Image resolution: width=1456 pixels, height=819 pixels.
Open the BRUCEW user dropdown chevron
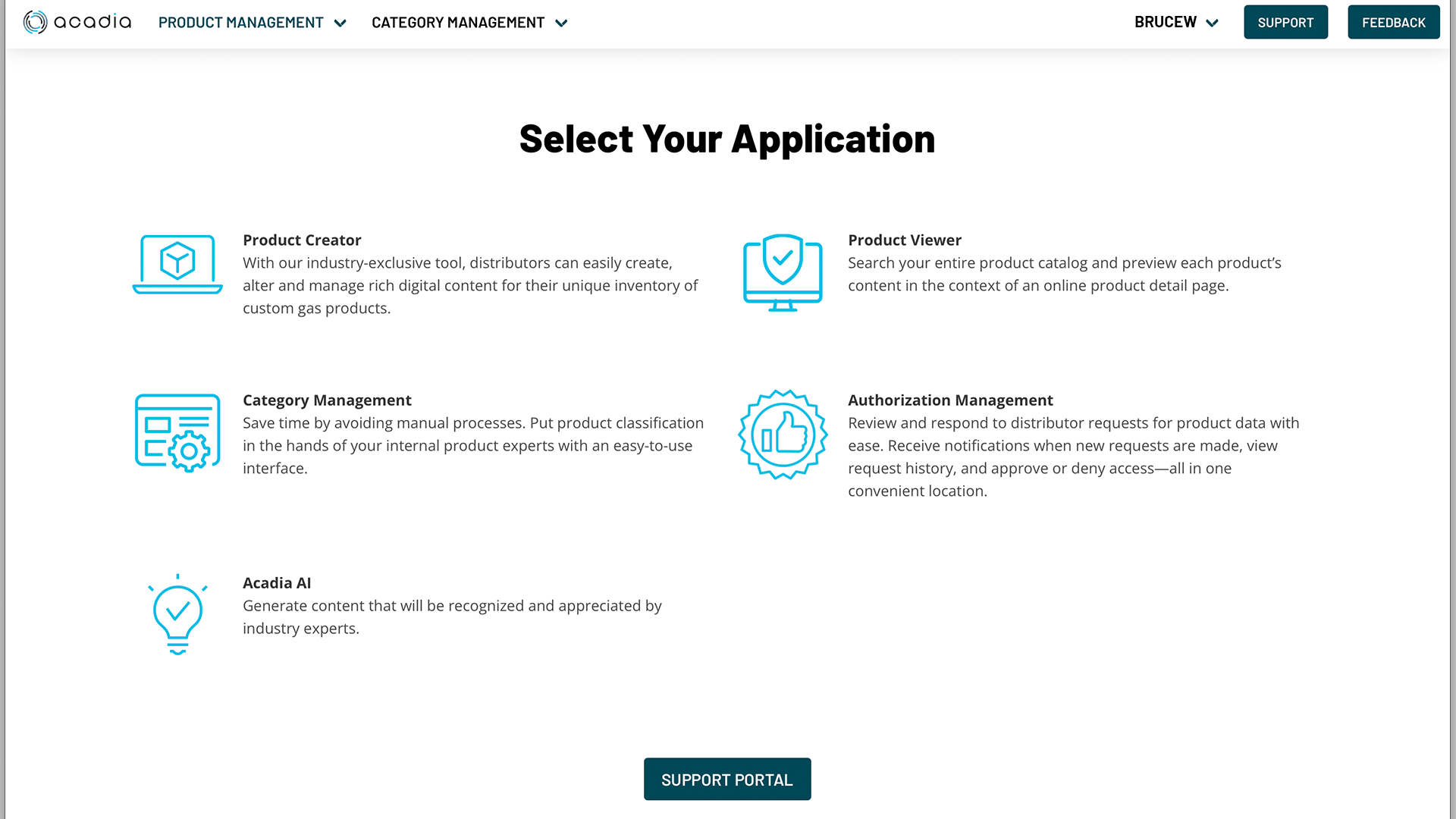coord(1212,23)
